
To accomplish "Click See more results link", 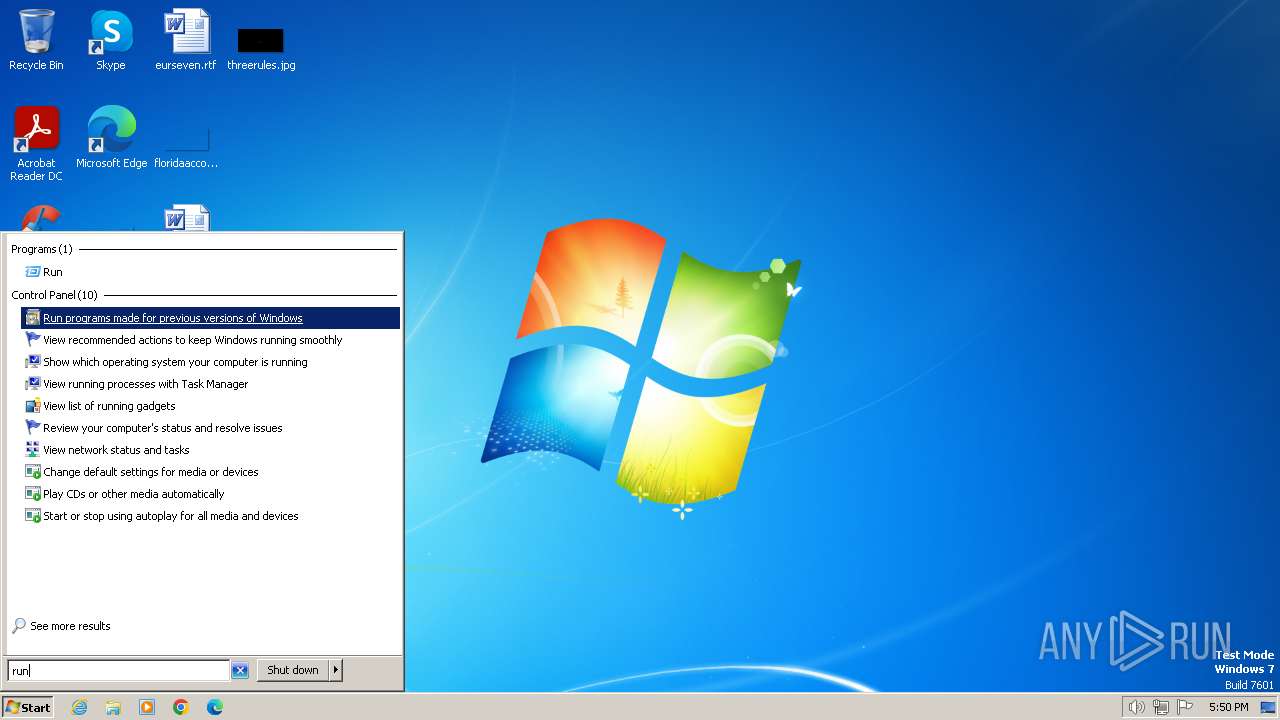I will pos(61,626).
